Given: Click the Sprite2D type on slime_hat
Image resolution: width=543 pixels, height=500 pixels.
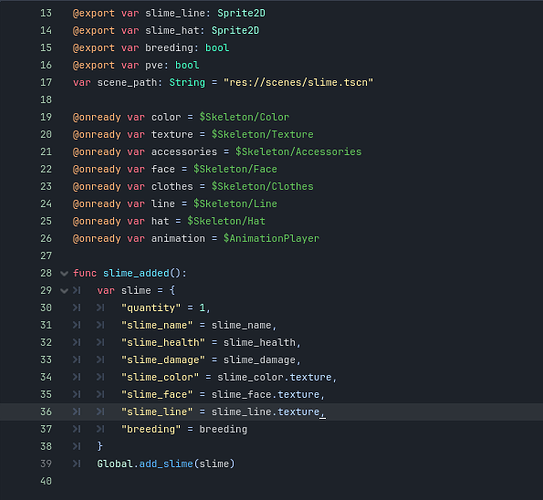Looking at the screenshot, I should tap(235, 30).
